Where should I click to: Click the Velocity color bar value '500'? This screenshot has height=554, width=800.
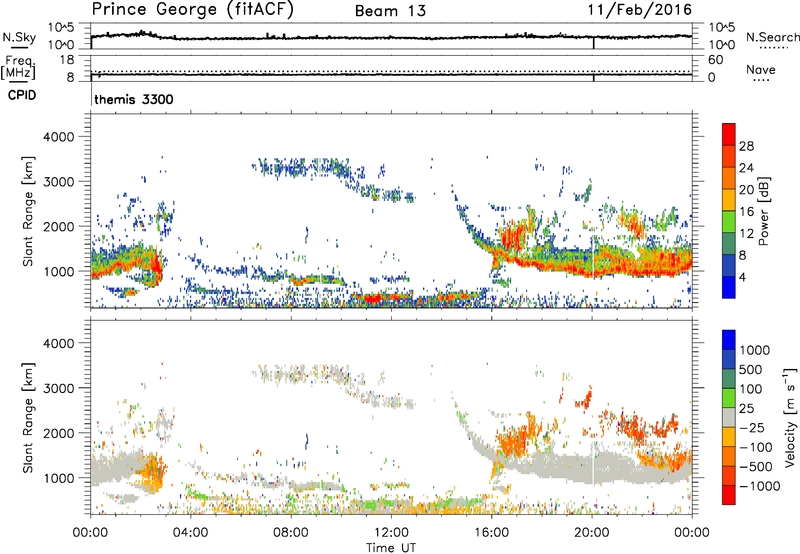coord(750,369)
